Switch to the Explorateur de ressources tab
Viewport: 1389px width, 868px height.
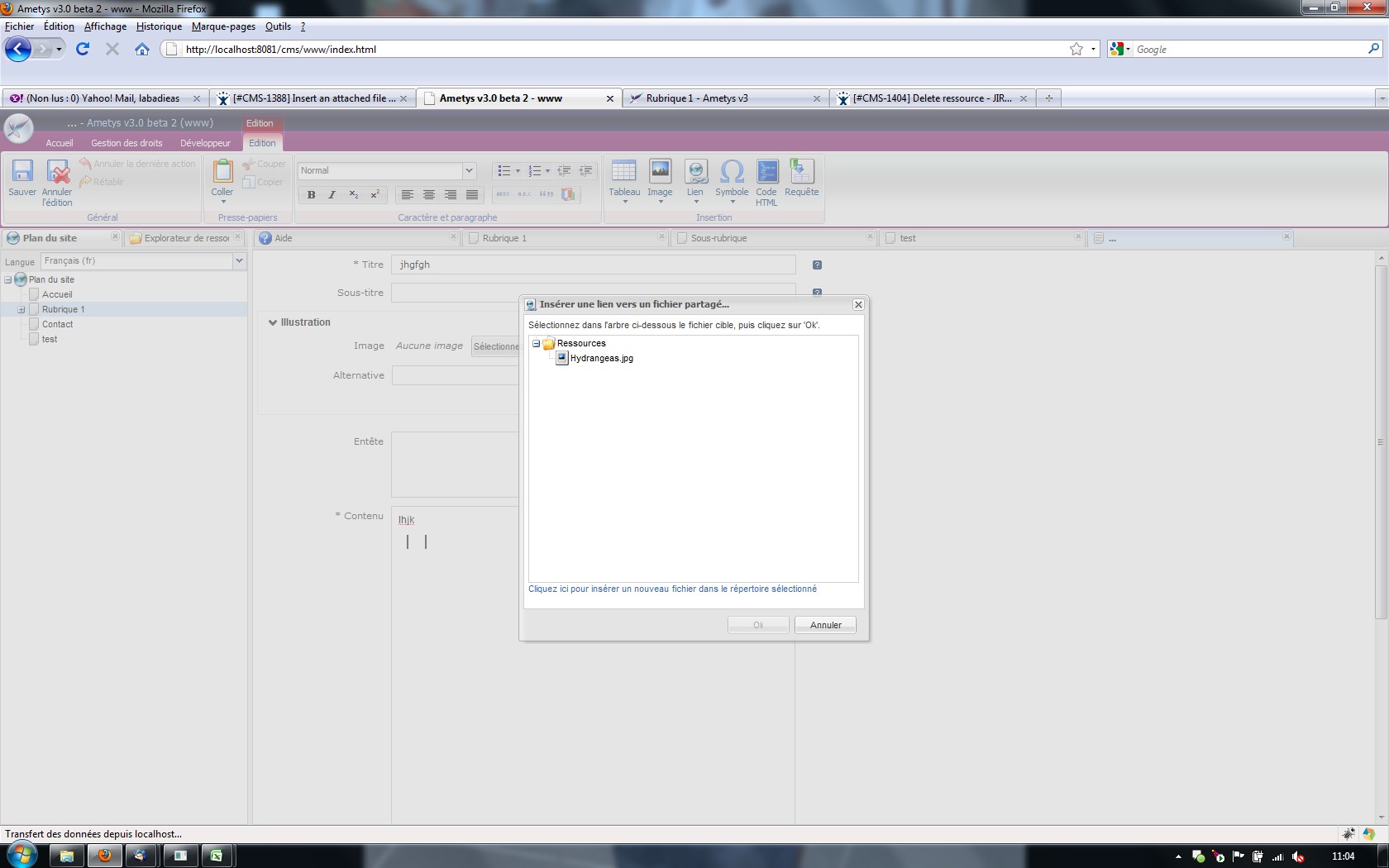185,238
